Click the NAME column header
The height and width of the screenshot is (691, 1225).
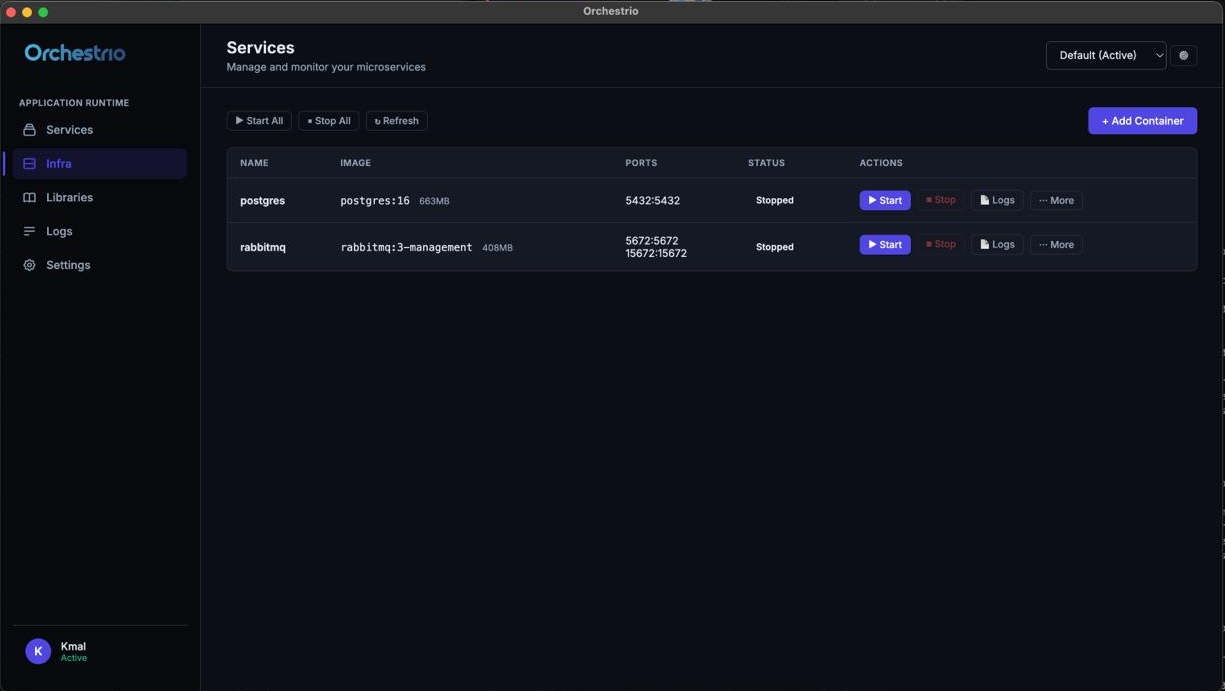pyautogui.click(x=254, y=163)
